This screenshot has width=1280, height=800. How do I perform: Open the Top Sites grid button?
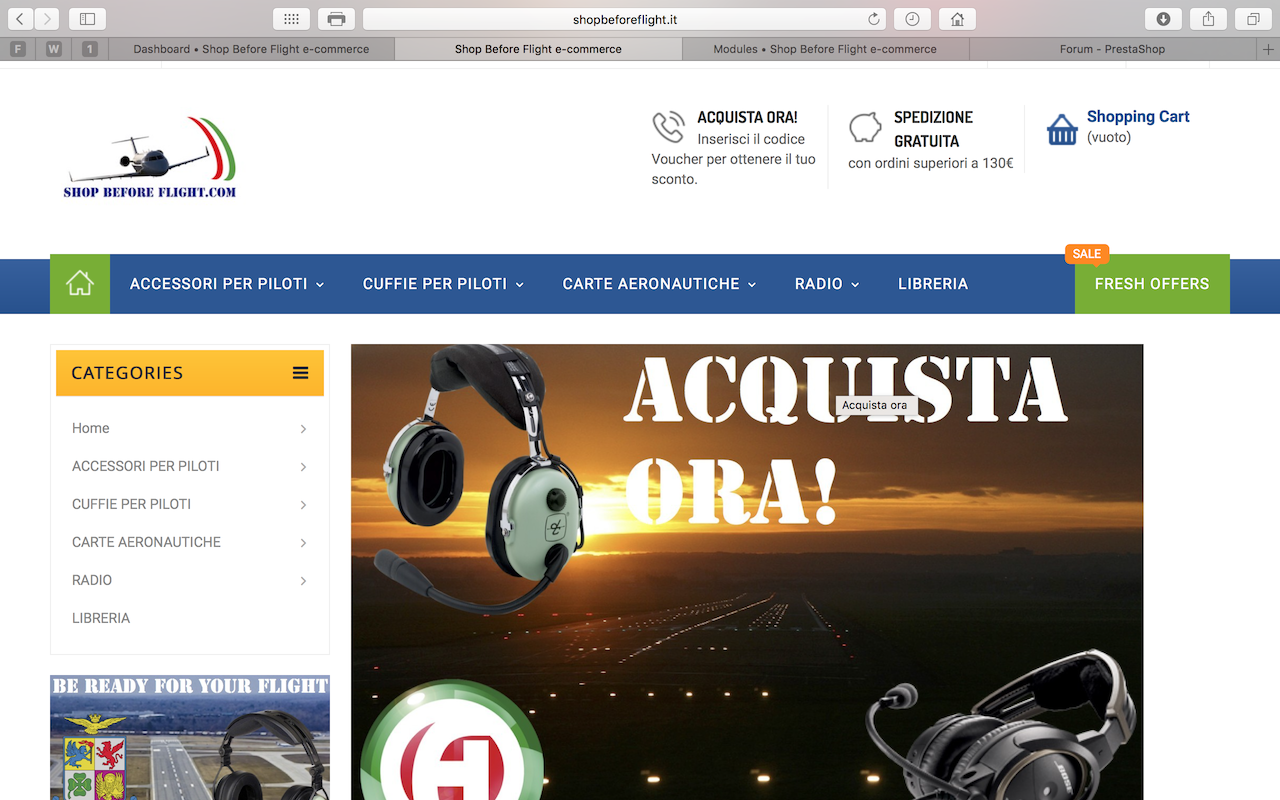point(291,19)
